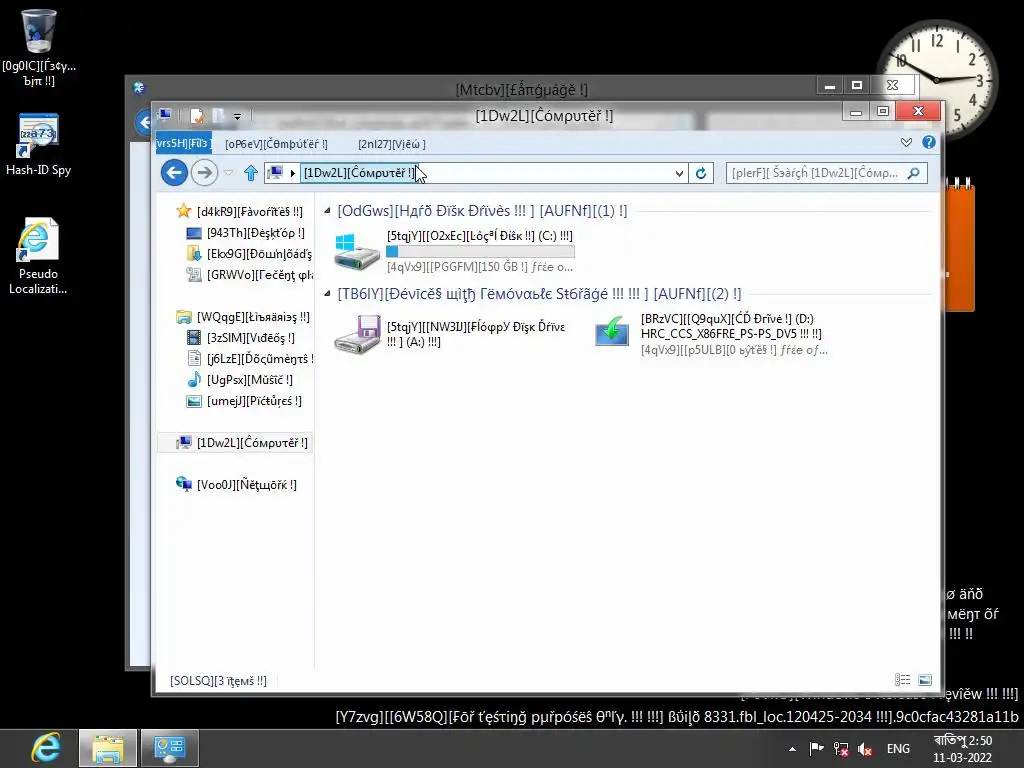1024x768 pixels.
Task: Launch Internet Explorer from the taskbar
Action: [46, 748]
